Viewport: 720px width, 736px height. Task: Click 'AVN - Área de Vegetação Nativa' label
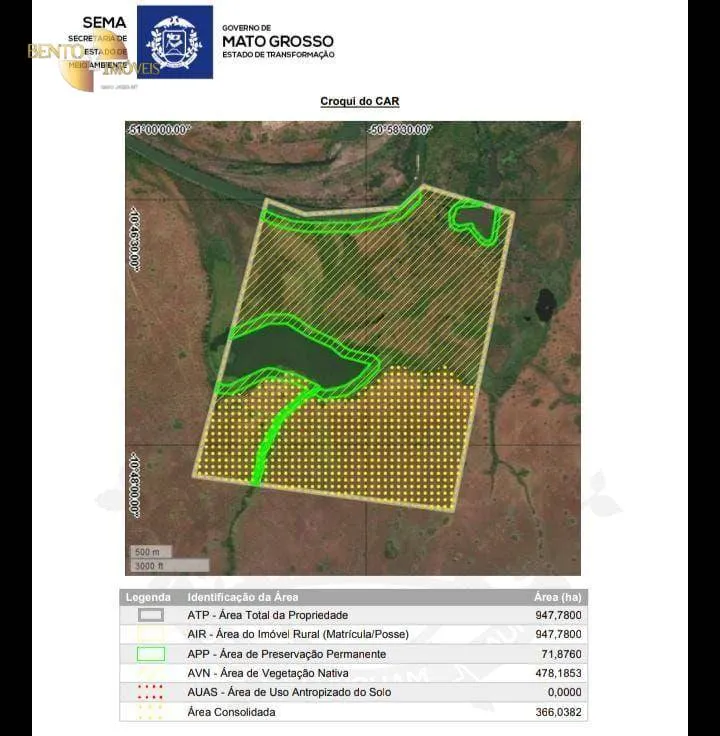[x=268, y=673]
